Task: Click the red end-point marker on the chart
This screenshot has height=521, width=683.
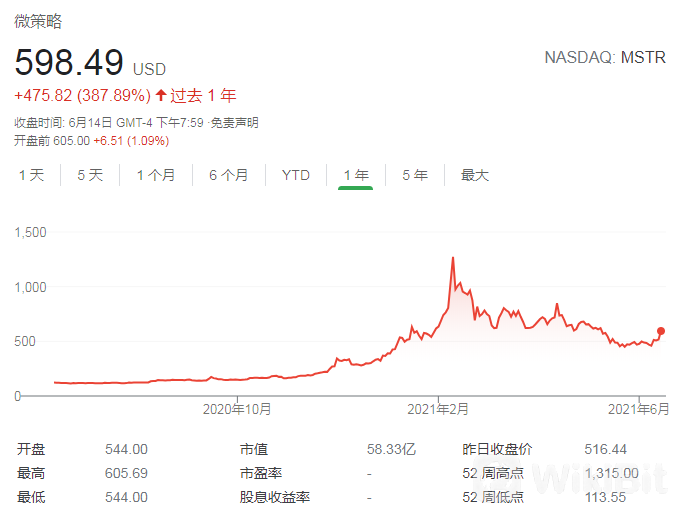Action: 661,331
